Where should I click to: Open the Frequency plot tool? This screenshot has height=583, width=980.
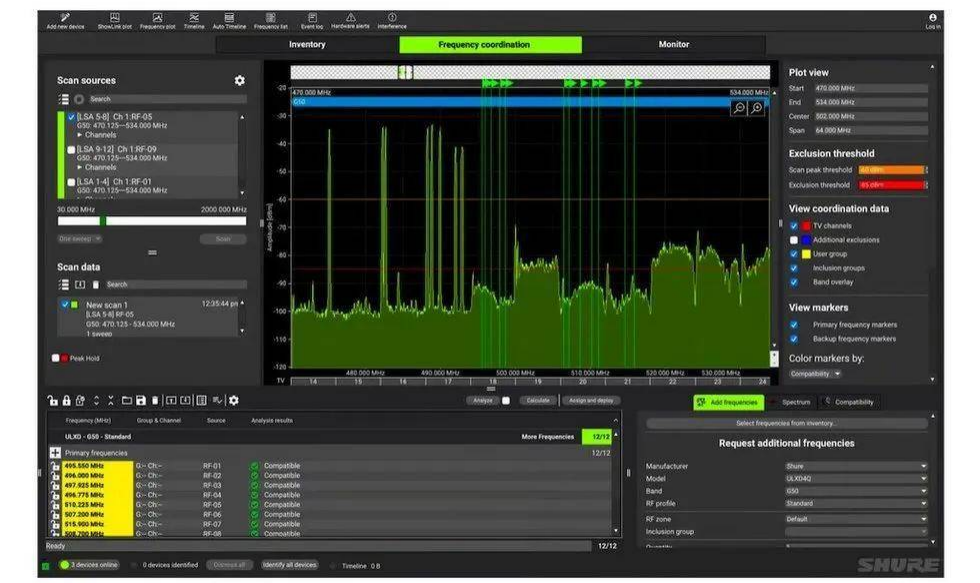tap(158, 21)
